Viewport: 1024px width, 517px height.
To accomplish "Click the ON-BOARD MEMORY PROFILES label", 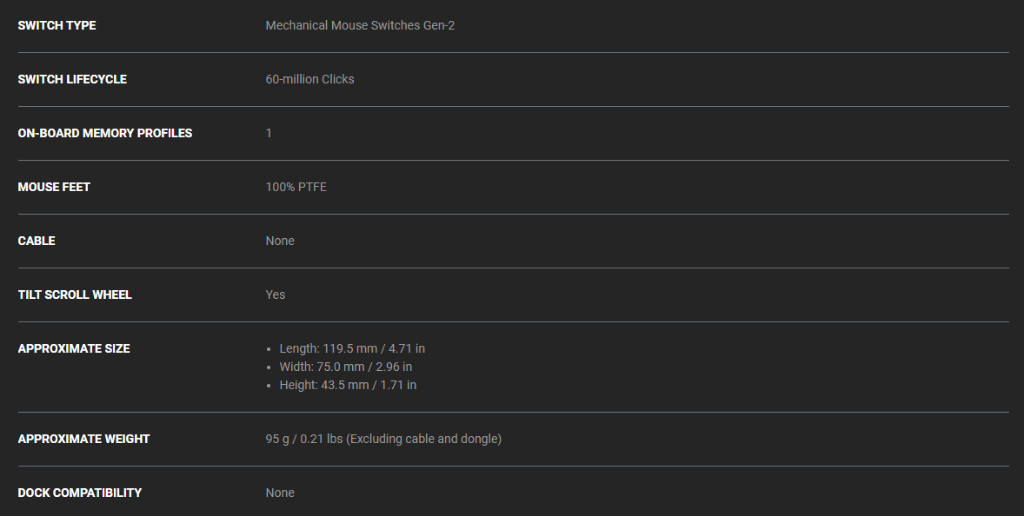I will click(105, 133).
